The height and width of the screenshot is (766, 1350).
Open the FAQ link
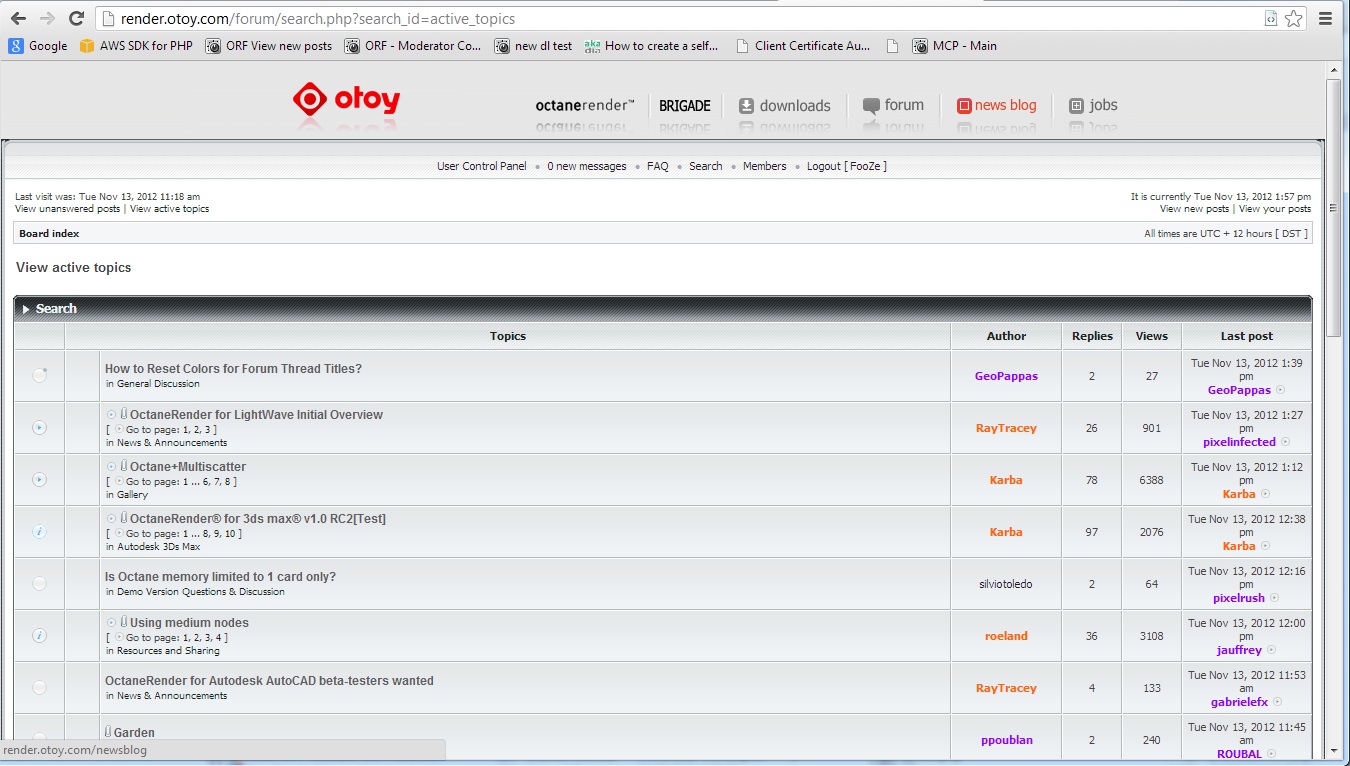click(x=658, y=166)
